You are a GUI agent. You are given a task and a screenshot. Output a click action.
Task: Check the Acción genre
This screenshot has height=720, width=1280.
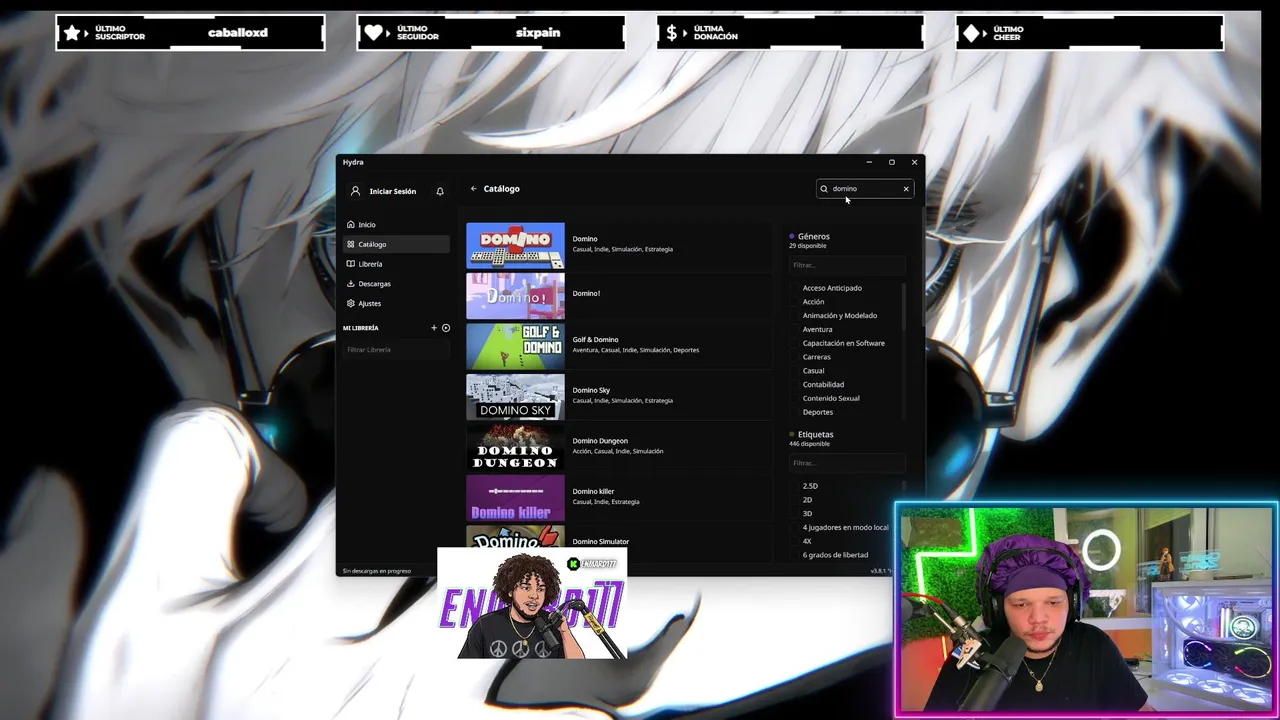pyautogui.click(x=794, y=302)
